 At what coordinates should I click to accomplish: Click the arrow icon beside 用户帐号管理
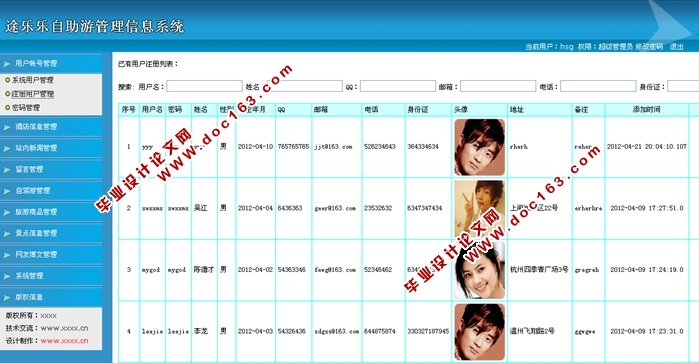(x=7, y=64)
